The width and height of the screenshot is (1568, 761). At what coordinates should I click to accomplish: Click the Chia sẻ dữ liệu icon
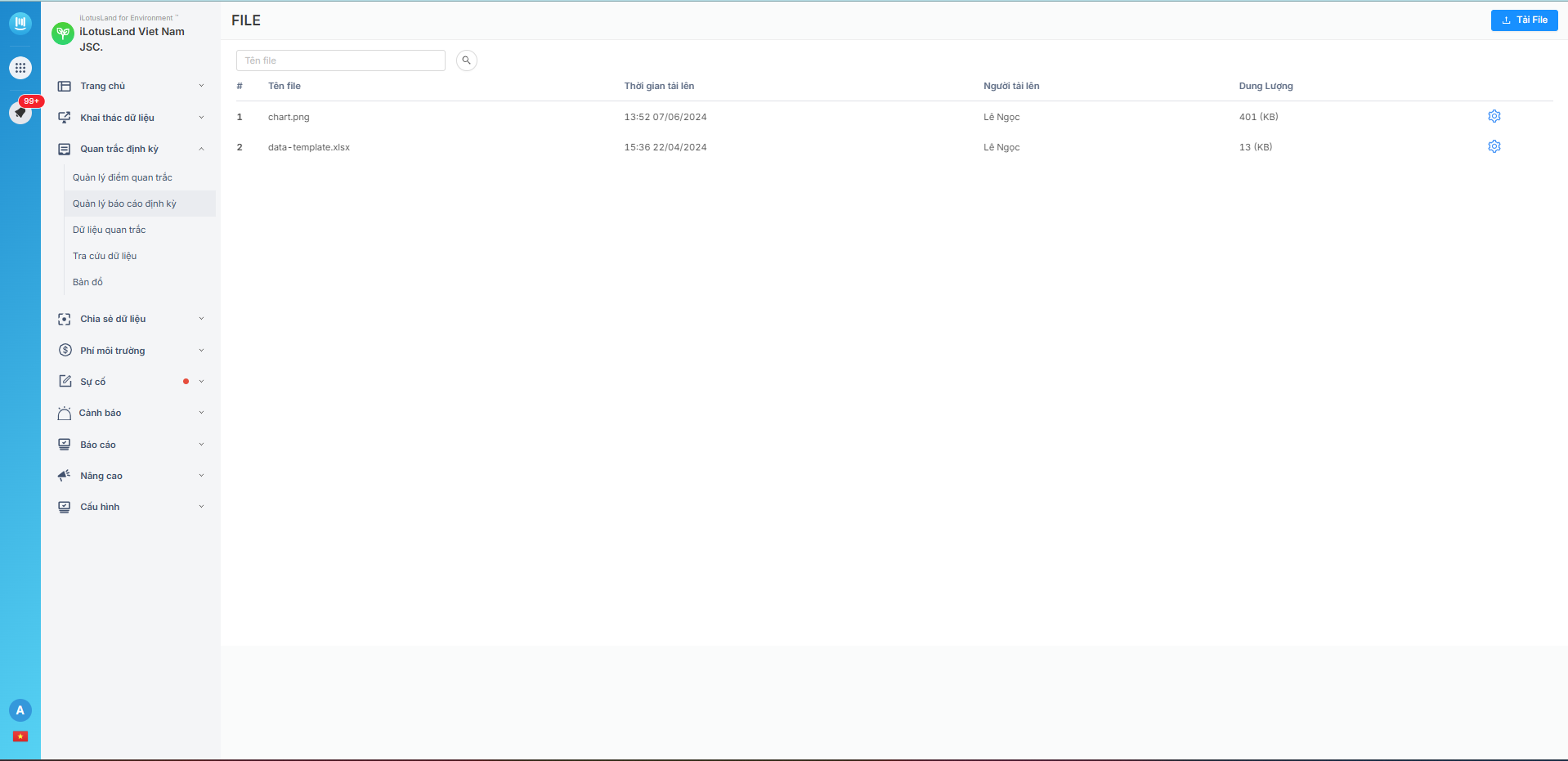[65, 319]
